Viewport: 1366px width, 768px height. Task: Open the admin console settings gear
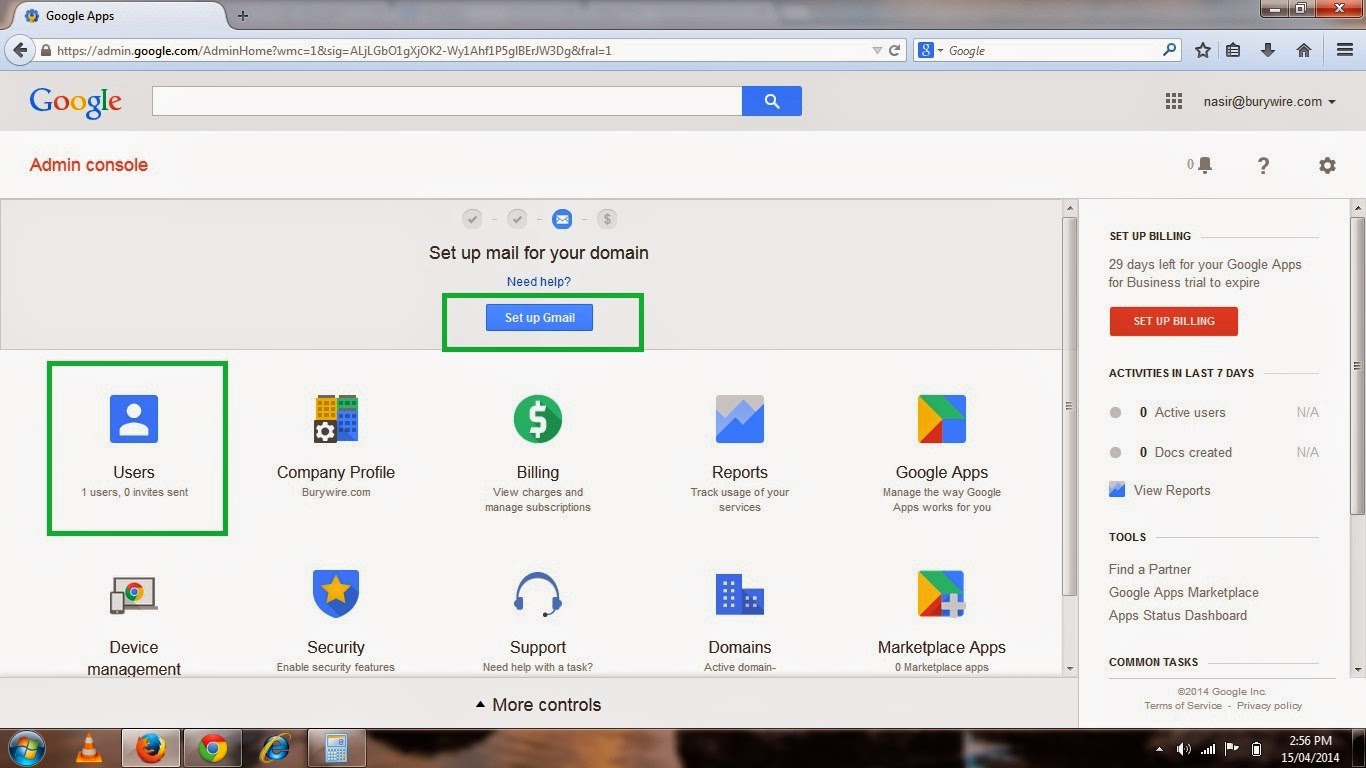click(x=1327, y=165)
